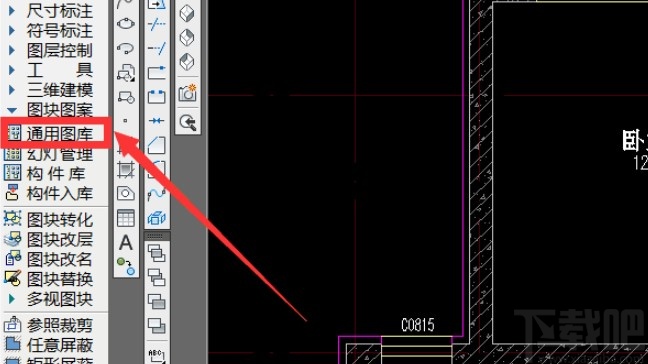
Task: Click the bottom cube visual style icon
Action: pyautogui.click(x=187, y=62)
